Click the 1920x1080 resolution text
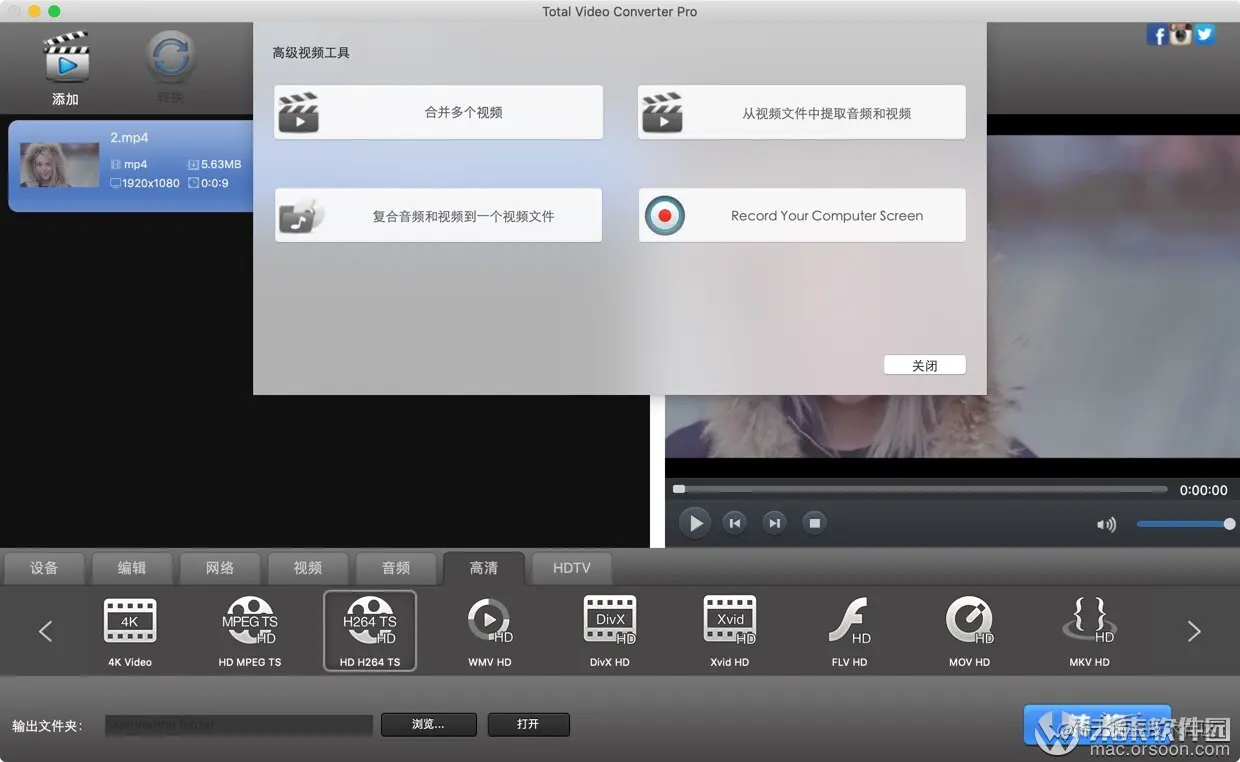The width and height of the screenshot is (1240, 762). pos(150,183)
